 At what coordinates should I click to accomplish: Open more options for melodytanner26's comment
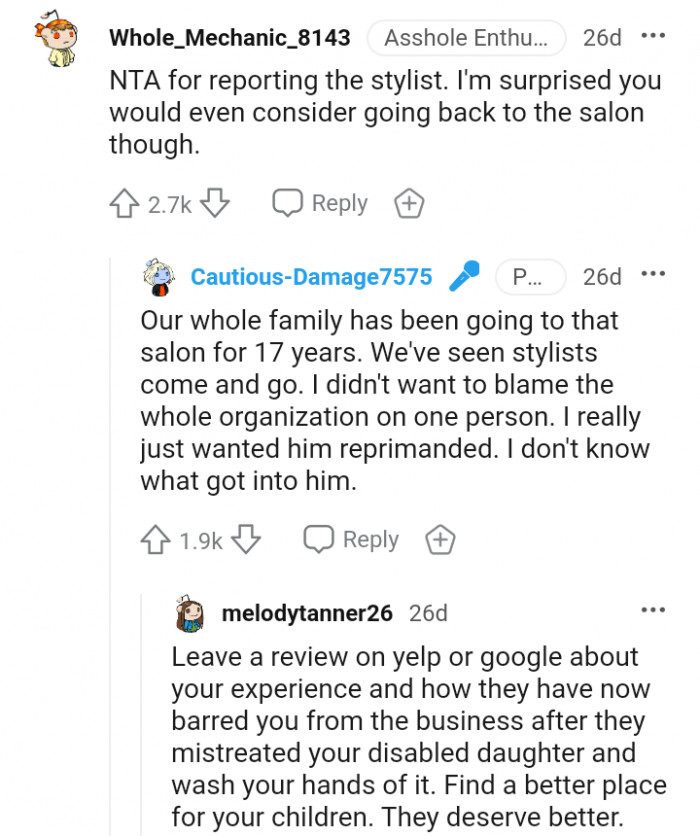(x=652, y=610)
